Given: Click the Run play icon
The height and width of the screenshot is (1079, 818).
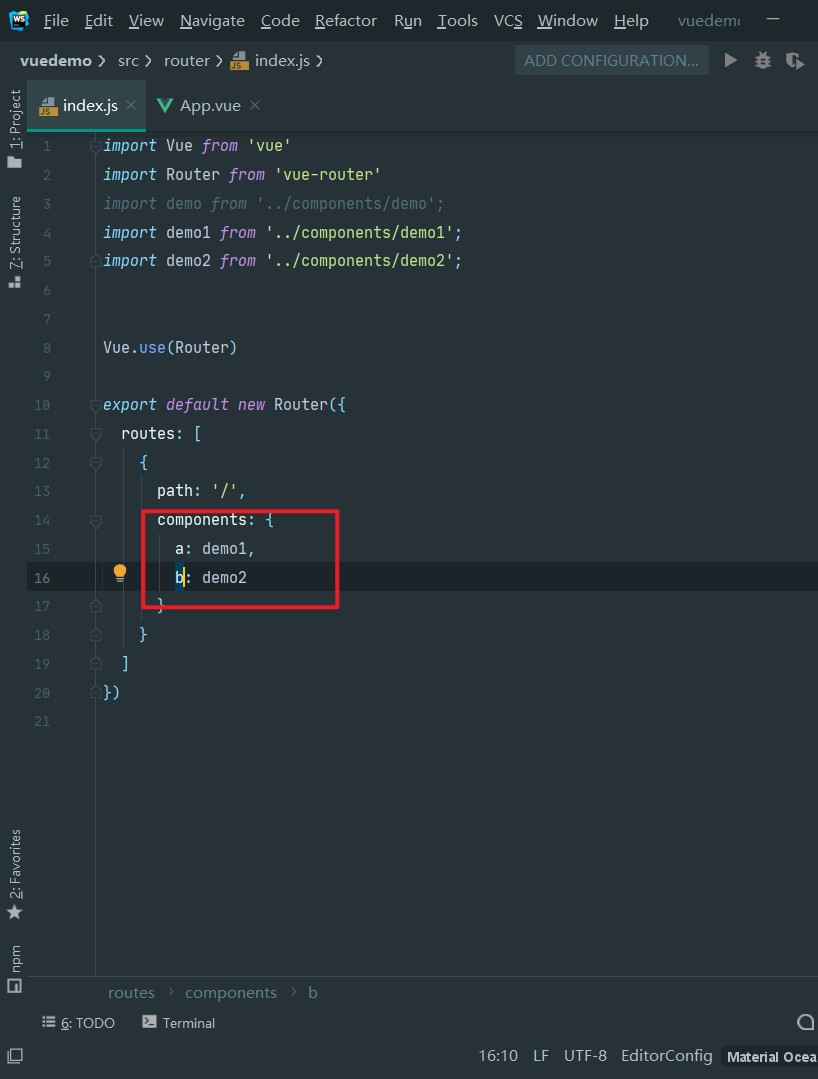Looking at the screenshot, I should point(731,61).
